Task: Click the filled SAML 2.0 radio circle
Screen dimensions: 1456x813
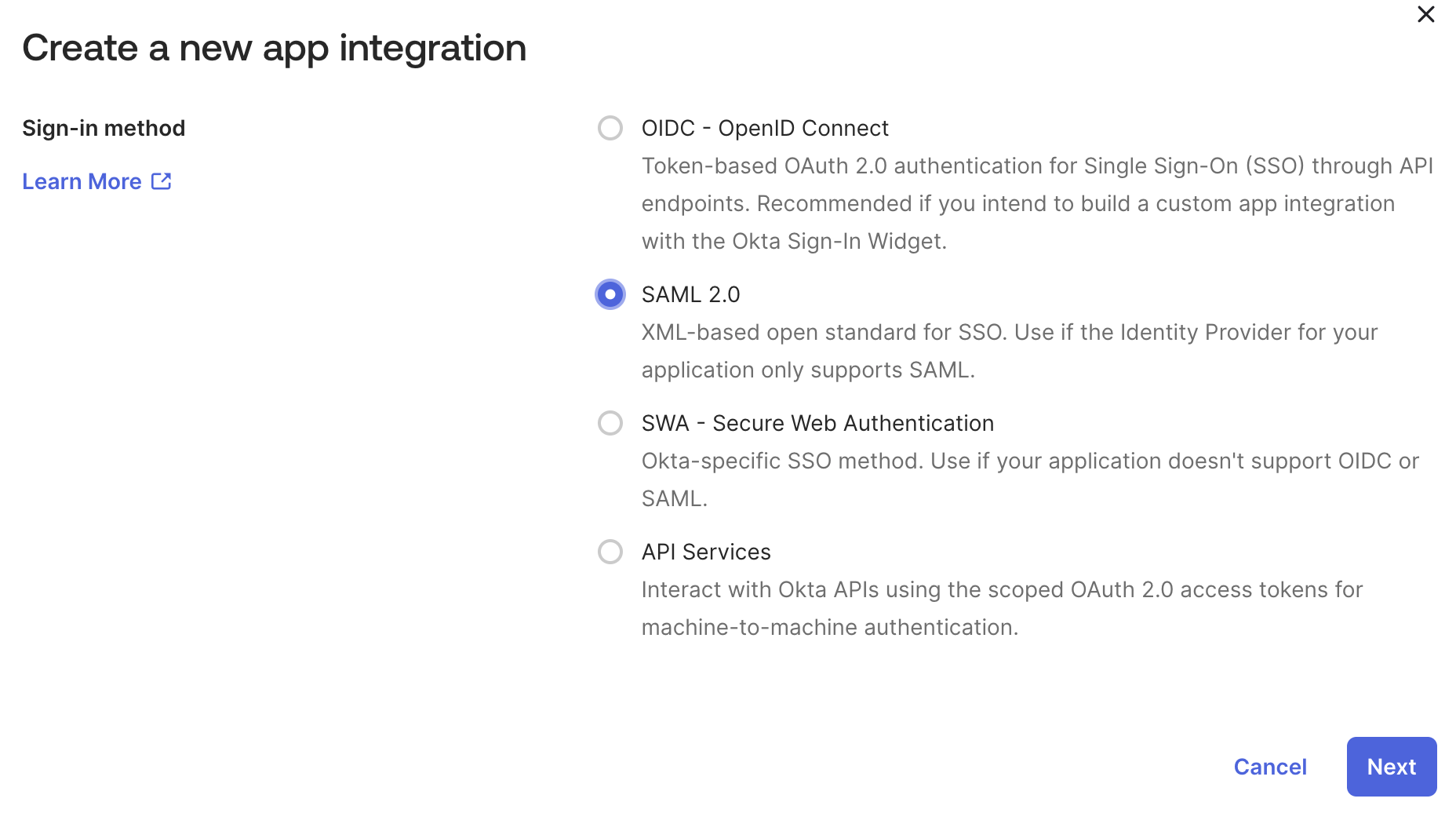Action: (610, 294)
